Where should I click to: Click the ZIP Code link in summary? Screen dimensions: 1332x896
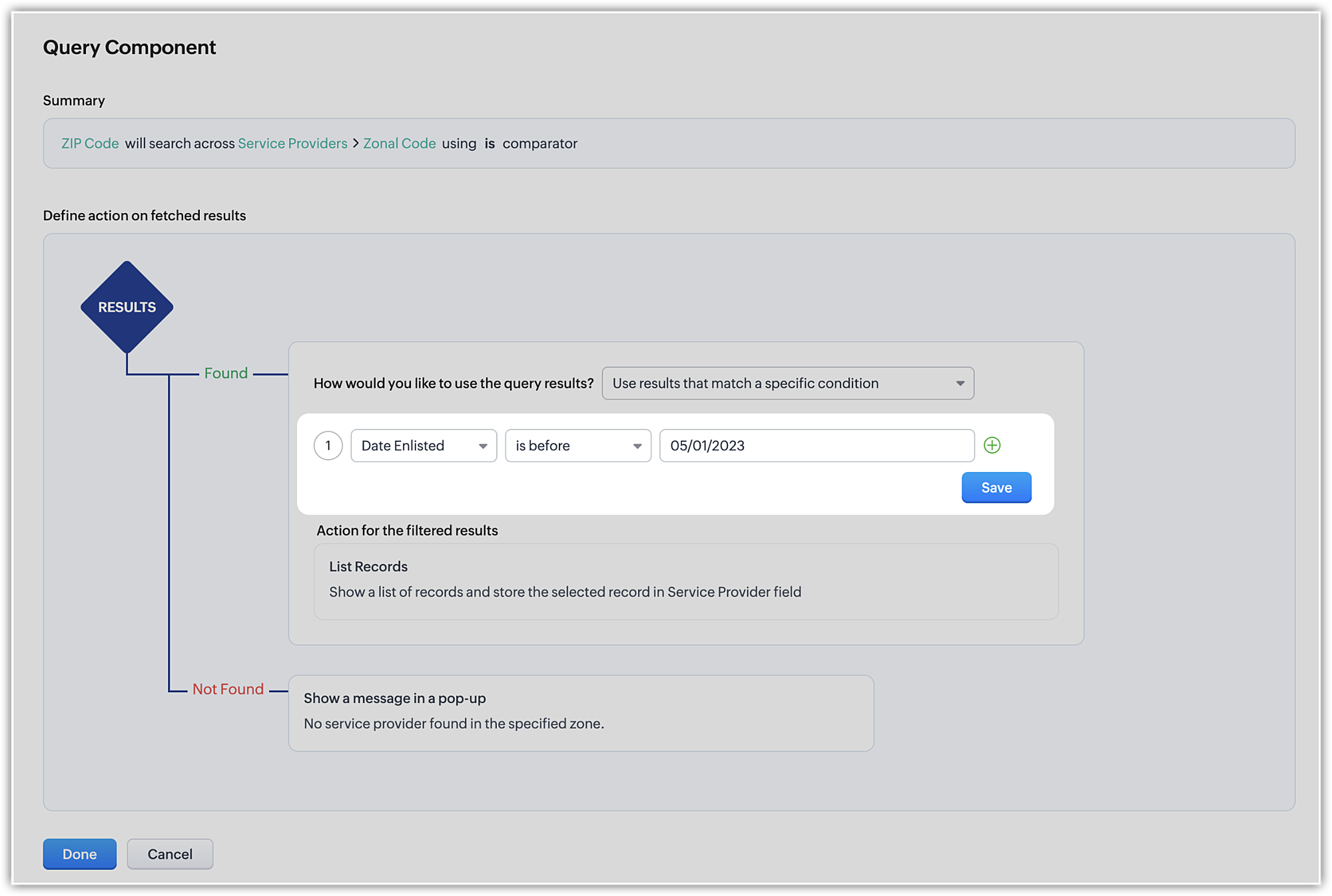90,143
